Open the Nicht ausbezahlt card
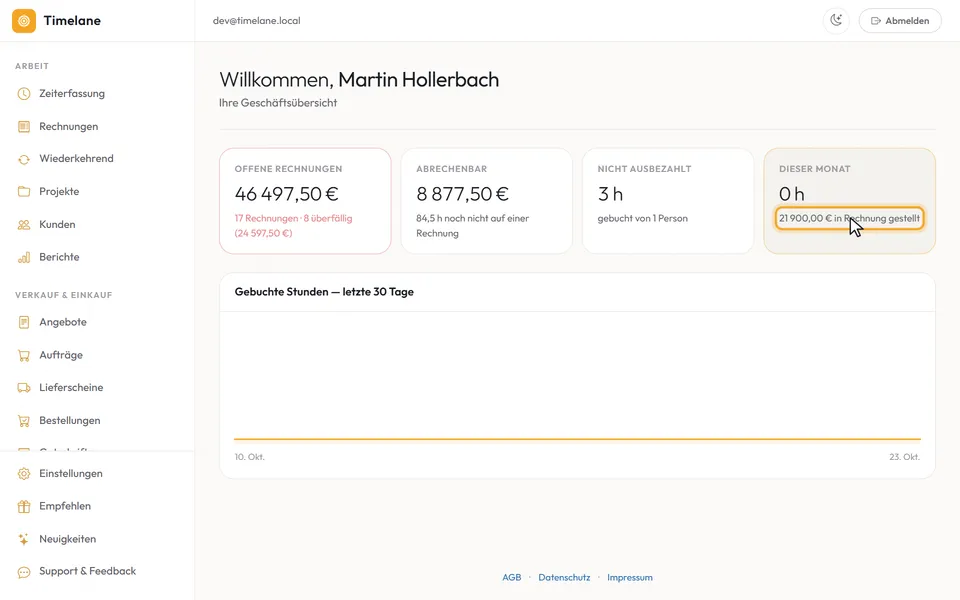The width and height of the screenshot is (960, 600). [x=668, y=201]
